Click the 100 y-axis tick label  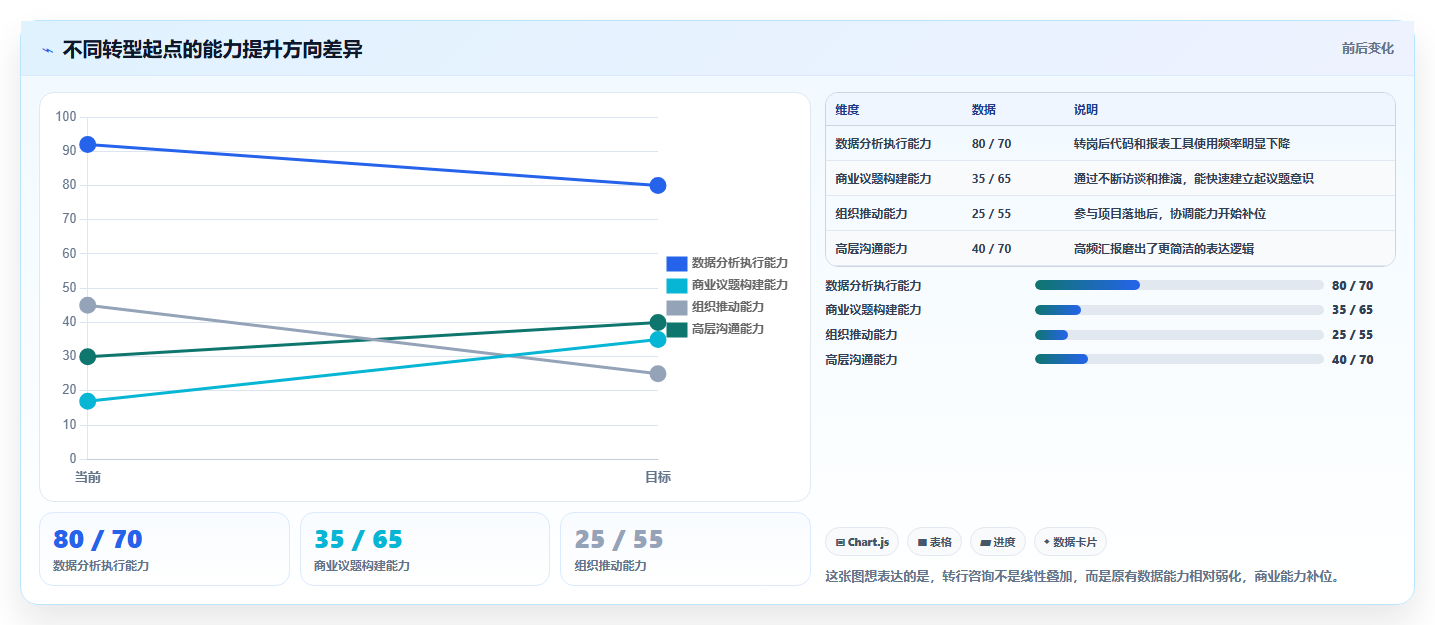[66, 117]
